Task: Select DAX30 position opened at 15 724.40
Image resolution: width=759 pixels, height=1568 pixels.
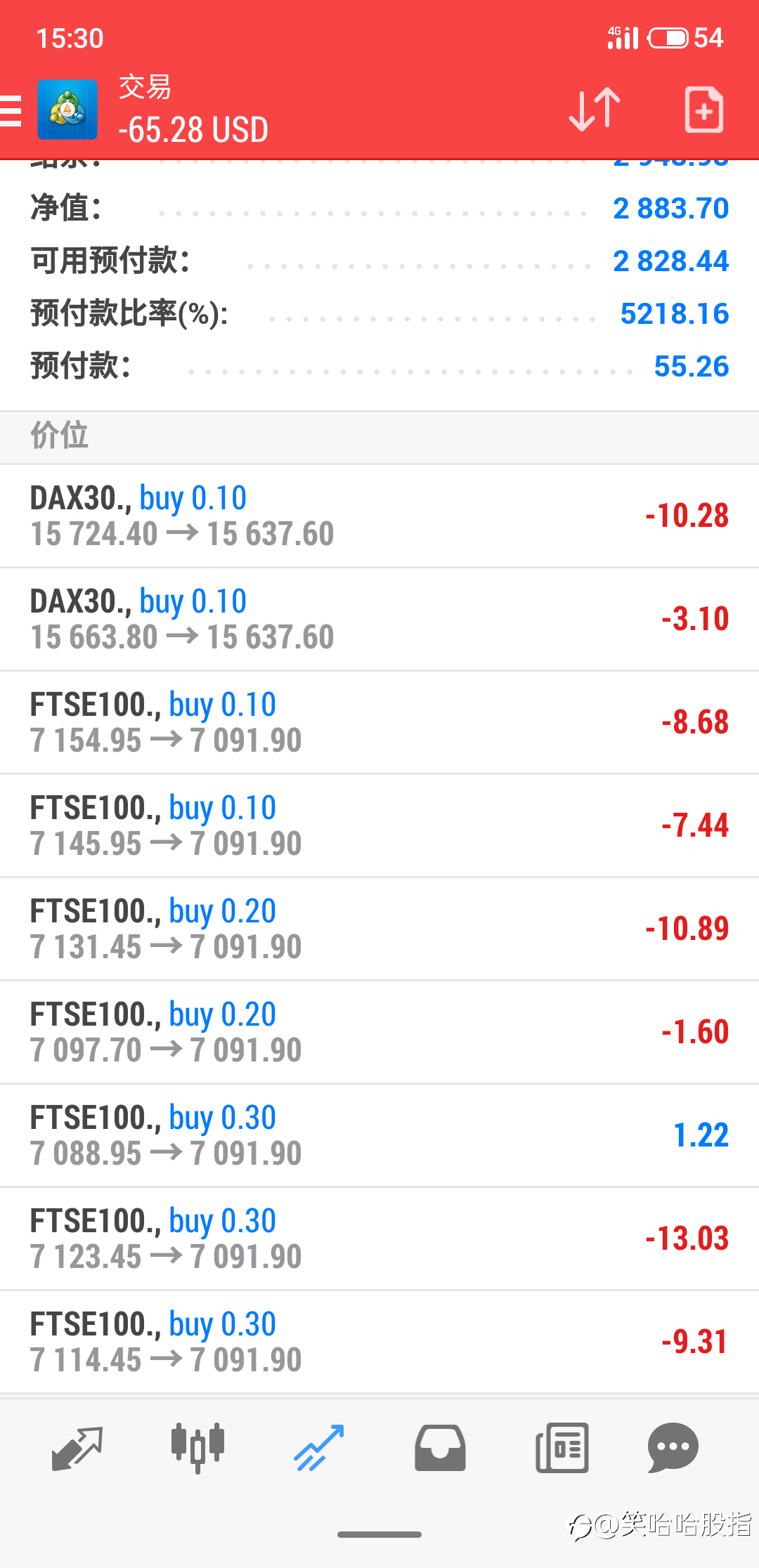Action: [x=379, y=516]
